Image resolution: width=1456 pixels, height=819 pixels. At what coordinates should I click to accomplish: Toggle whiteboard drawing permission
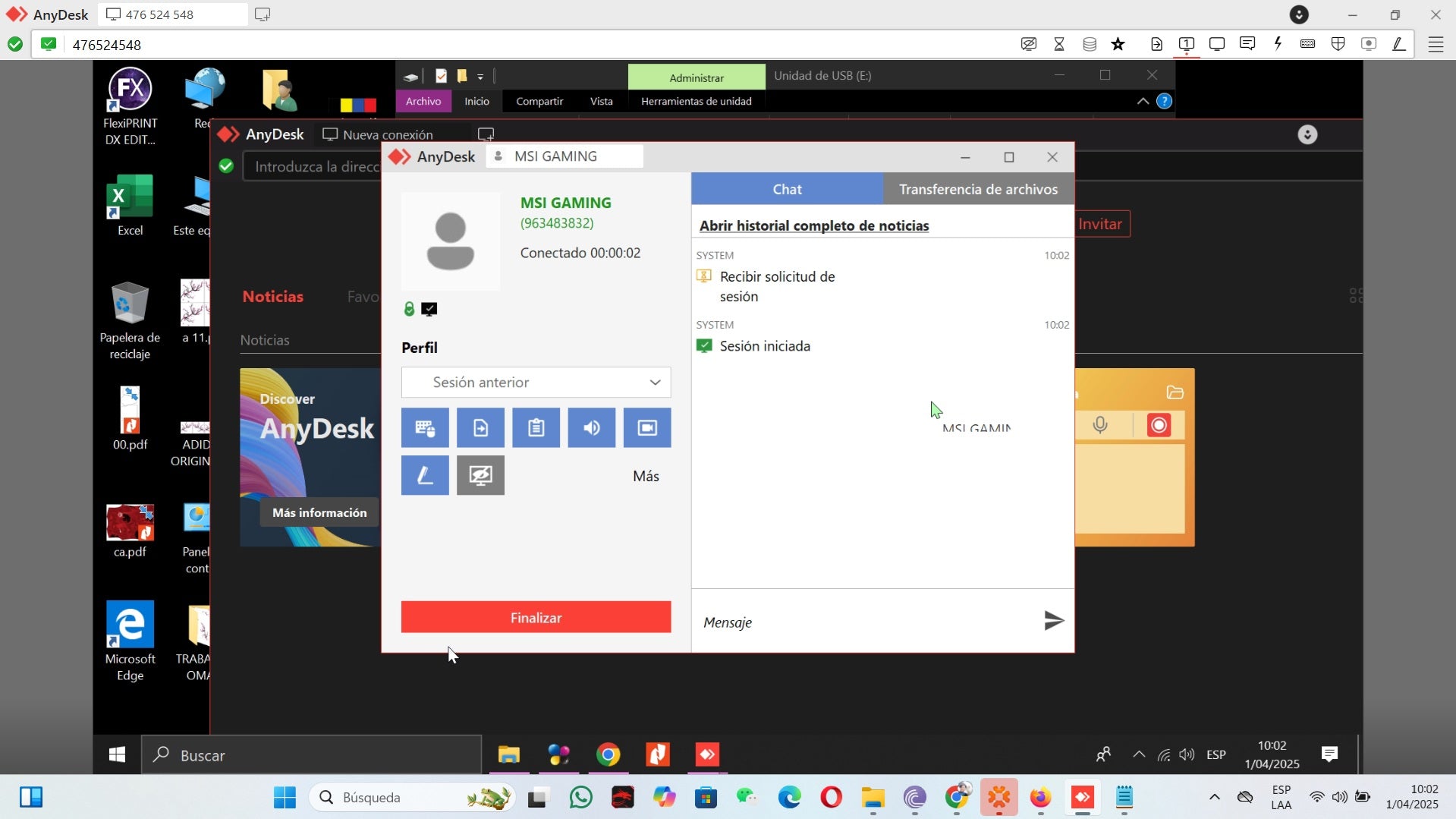click(425, 476)
